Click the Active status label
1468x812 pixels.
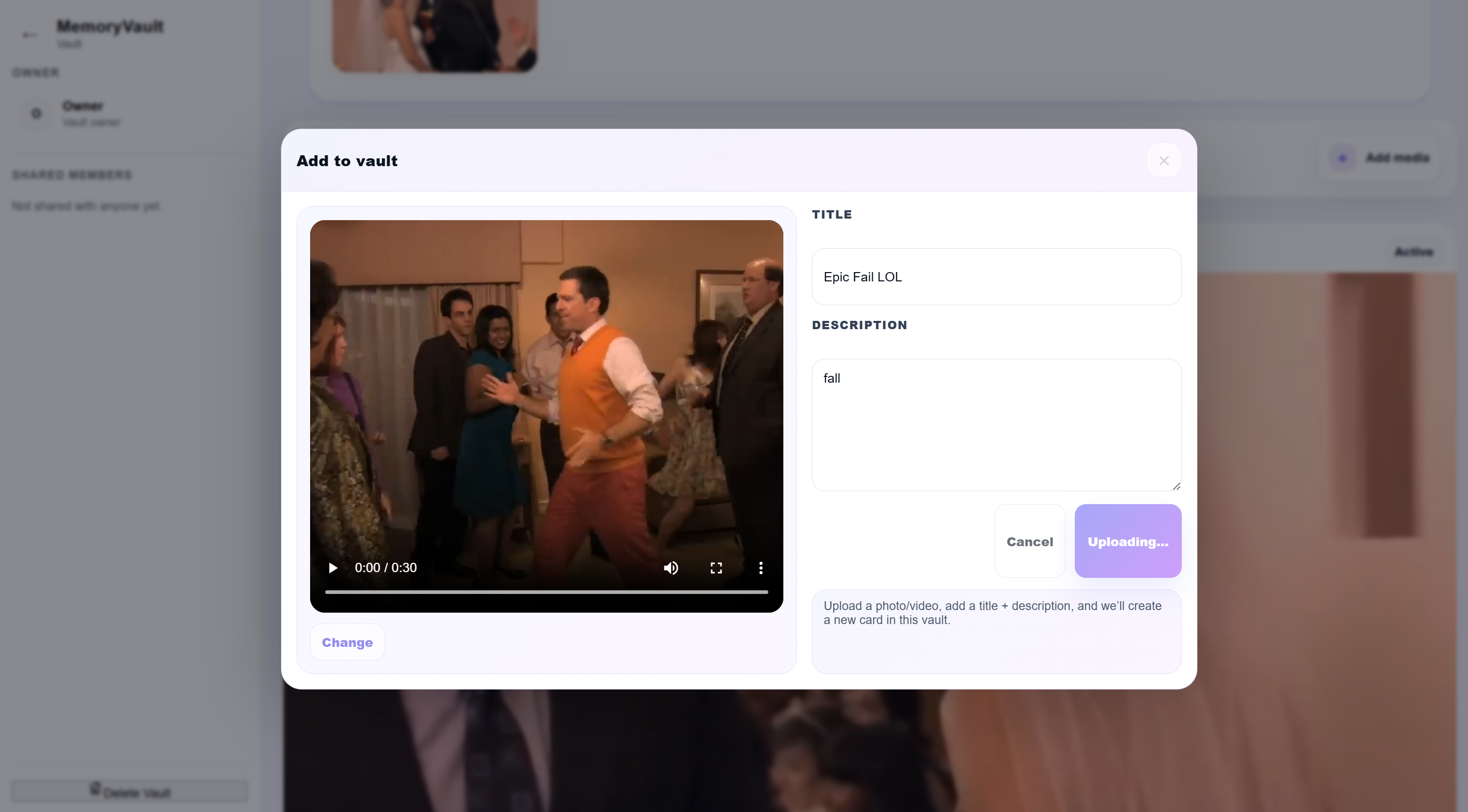(1413, 252)
